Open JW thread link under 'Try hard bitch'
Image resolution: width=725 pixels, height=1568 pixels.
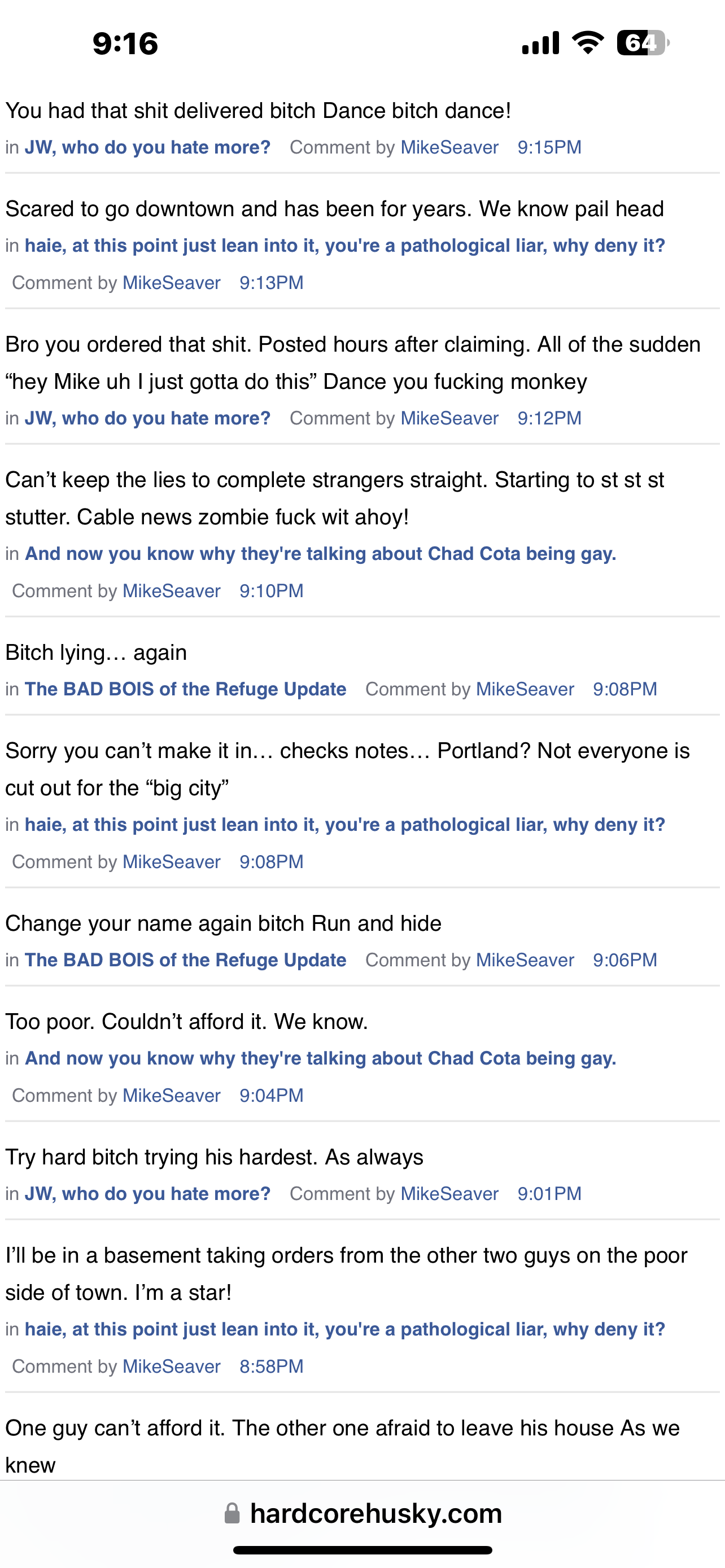(147, 1194)
